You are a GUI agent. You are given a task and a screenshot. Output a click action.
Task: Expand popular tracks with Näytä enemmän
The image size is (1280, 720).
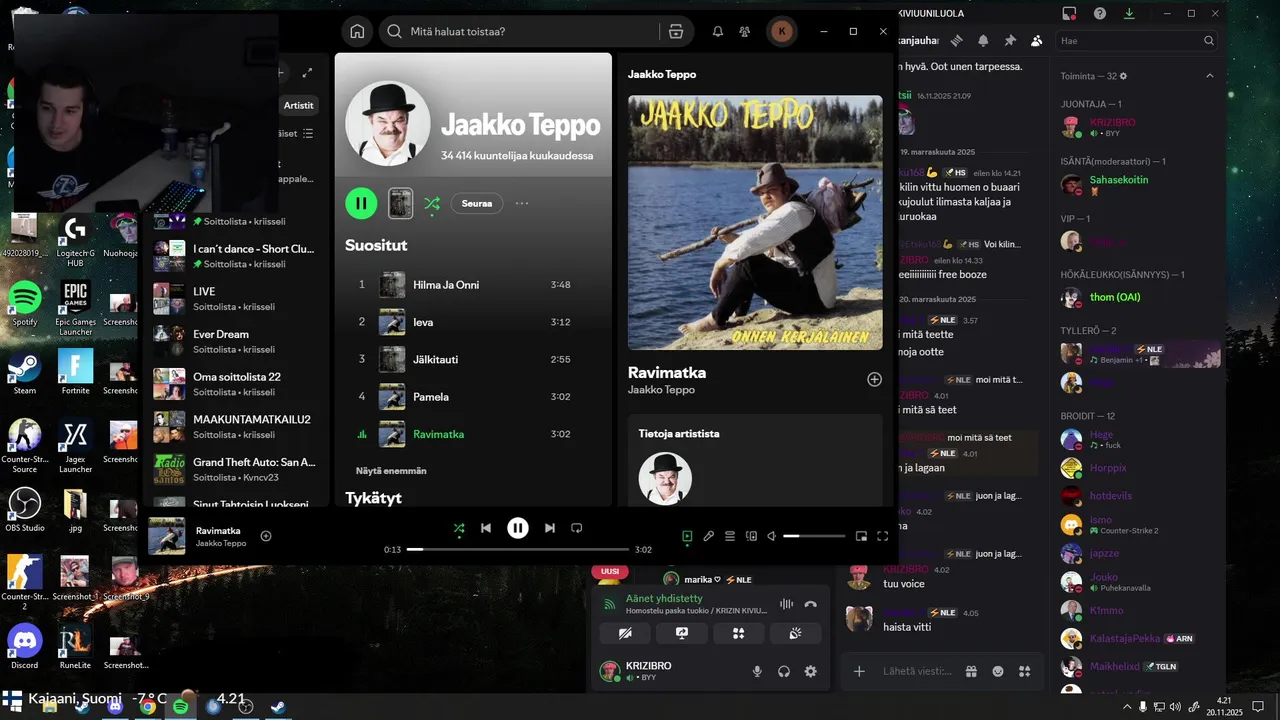pyautogui.click(x=391, y=471)
